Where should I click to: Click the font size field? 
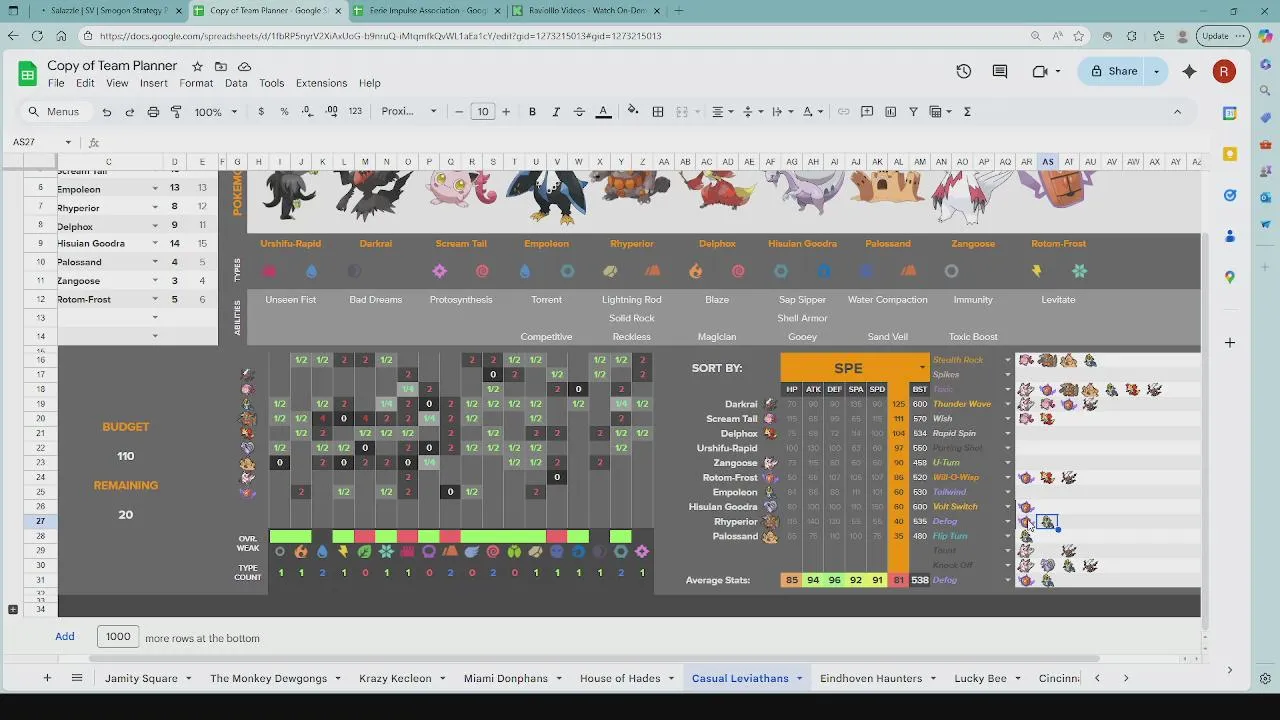pos(483,112)
